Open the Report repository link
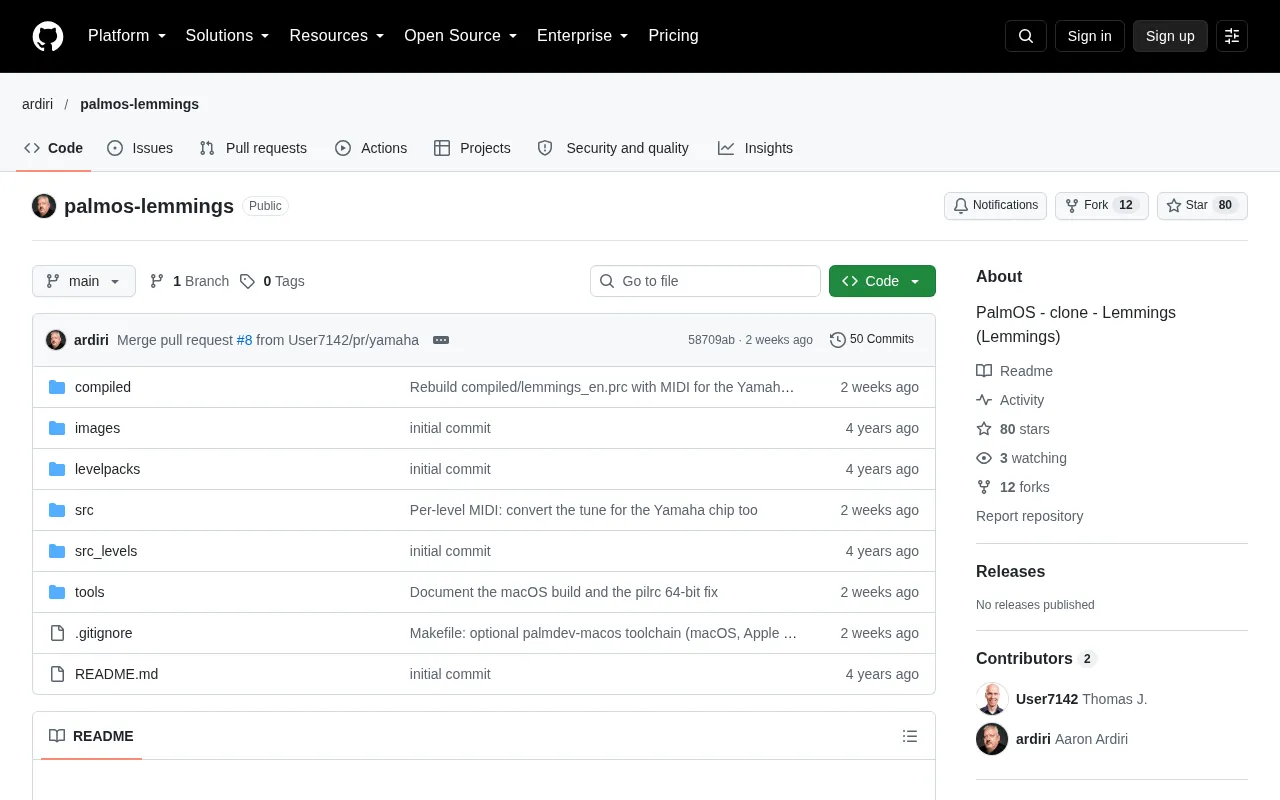 (x=1030, y=516)
